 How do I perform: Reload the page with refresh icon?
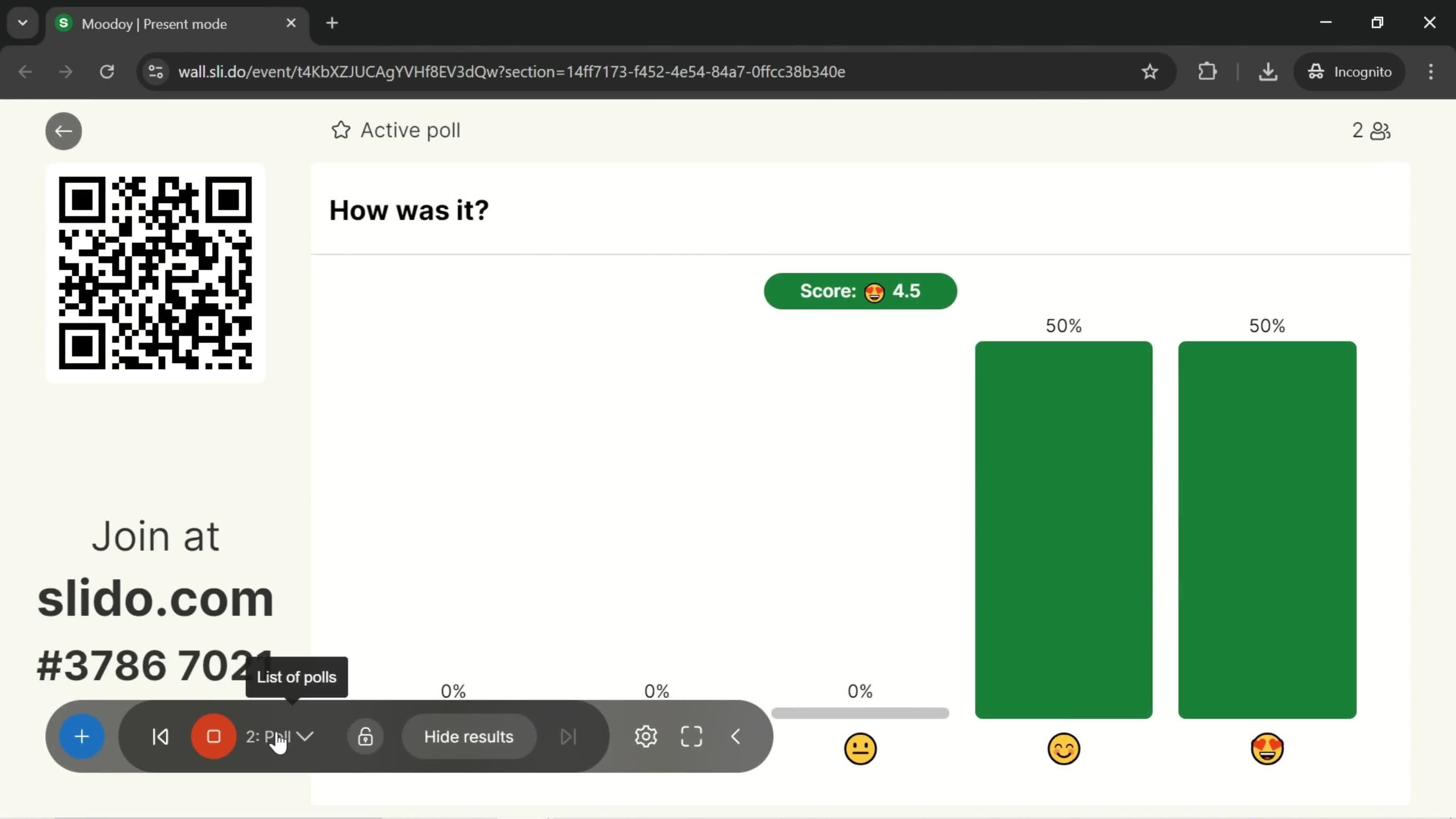107,72
